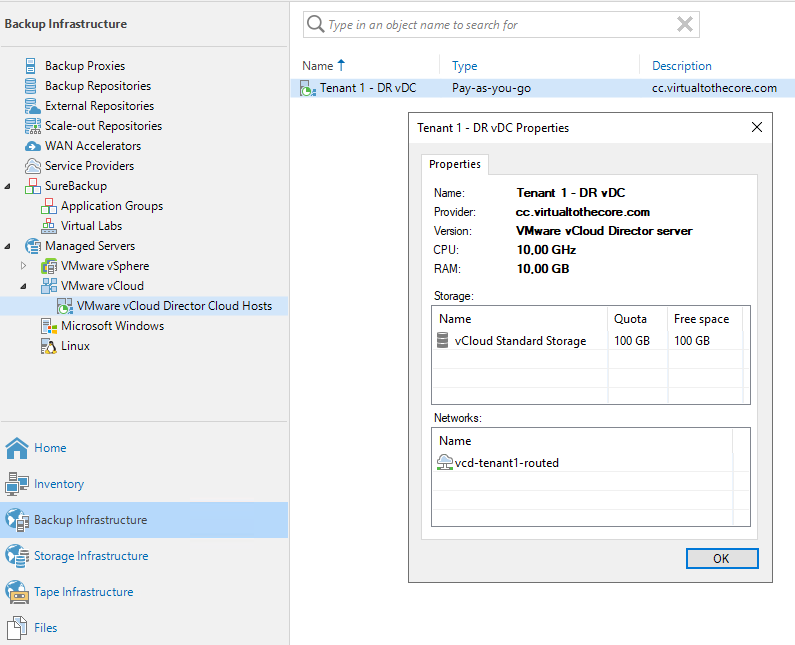The height and width of the screenshot is (645, 795).
Task: Select the vcd-tenant1-routed network row
Action: 590,462
